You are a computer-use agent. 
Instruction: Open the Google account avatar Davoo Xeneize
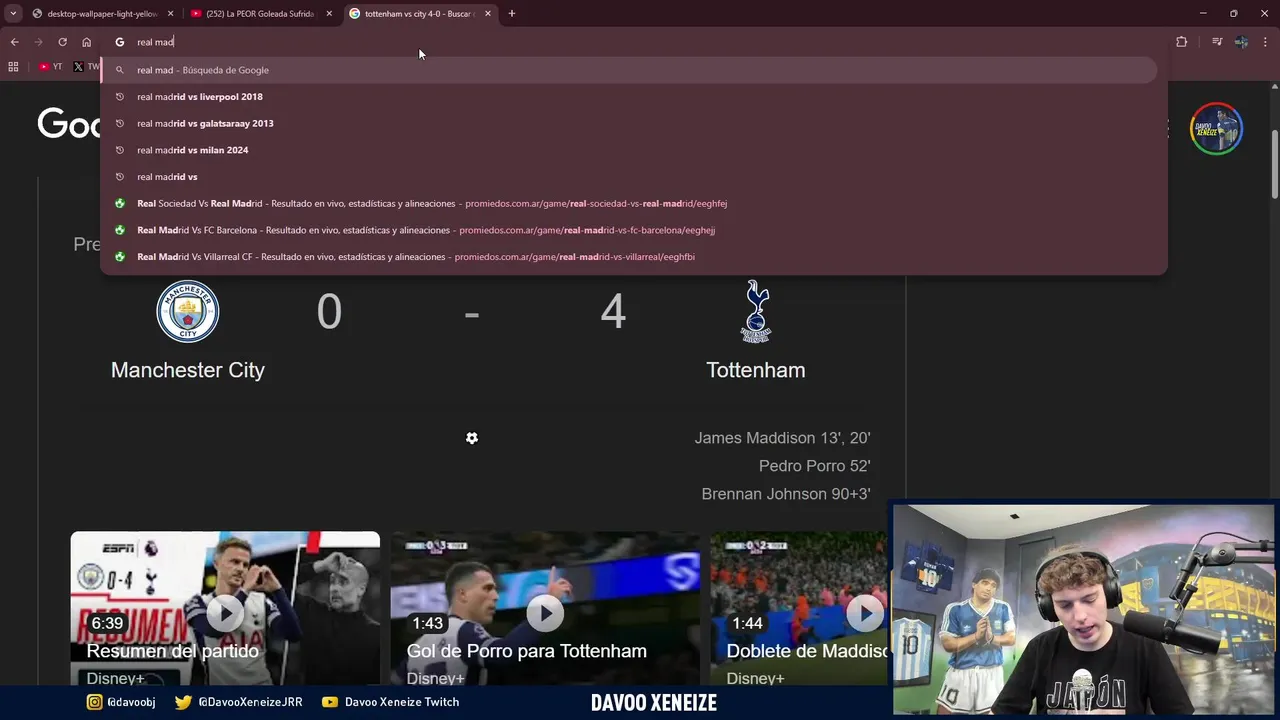1216,129
